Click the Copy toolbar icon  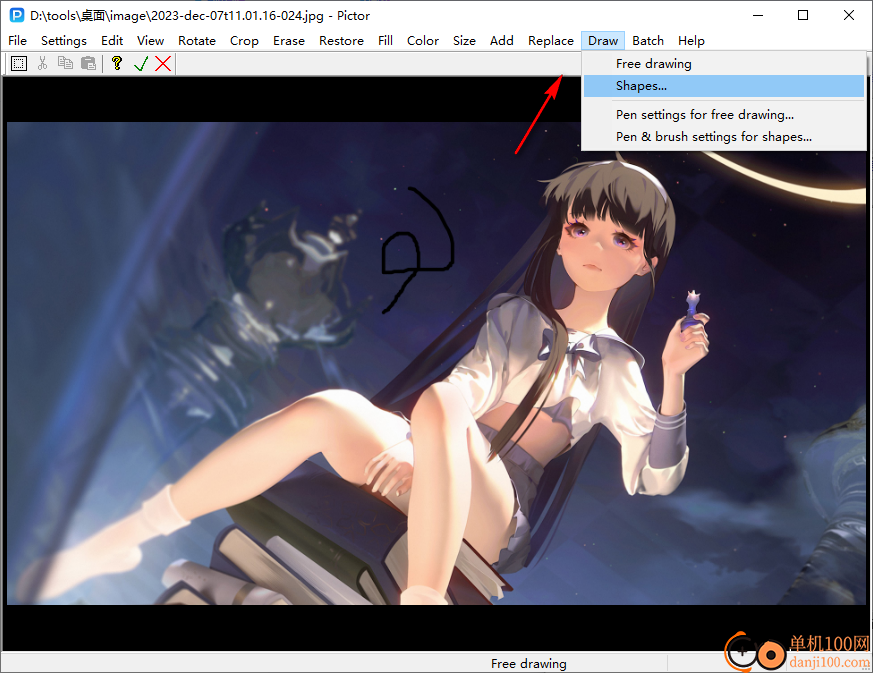pyautogui.click(x=65, y=63)
